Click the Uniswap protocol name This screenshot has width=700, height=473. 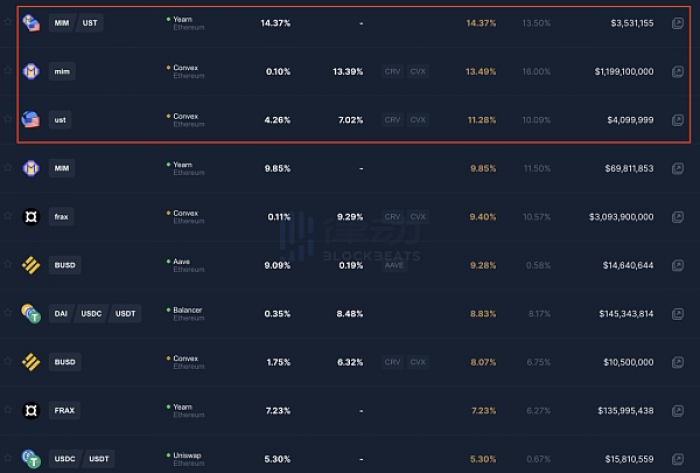coord(187,455)
